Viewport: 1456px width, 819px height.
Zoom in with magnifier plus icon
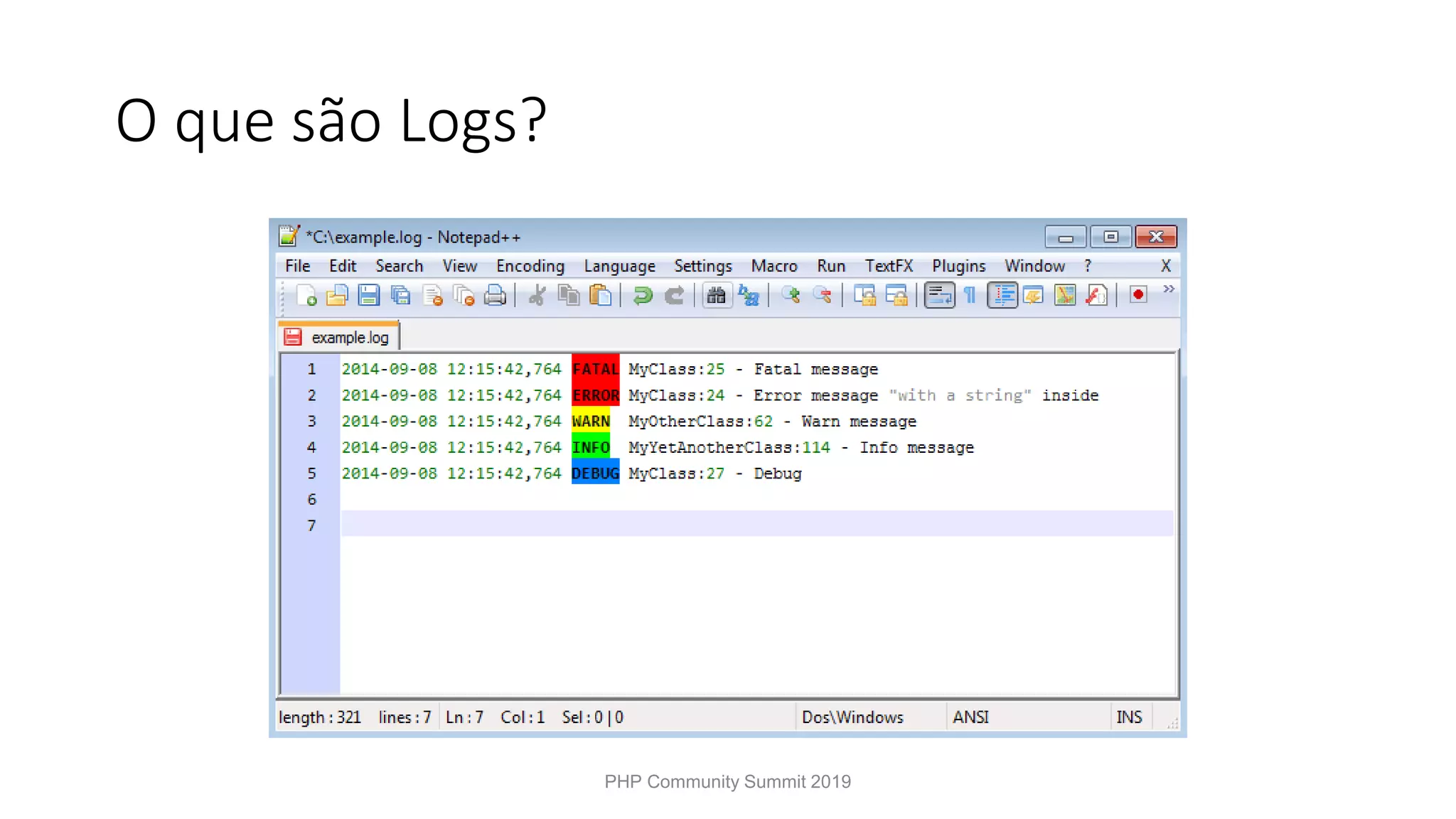point(791,295)
